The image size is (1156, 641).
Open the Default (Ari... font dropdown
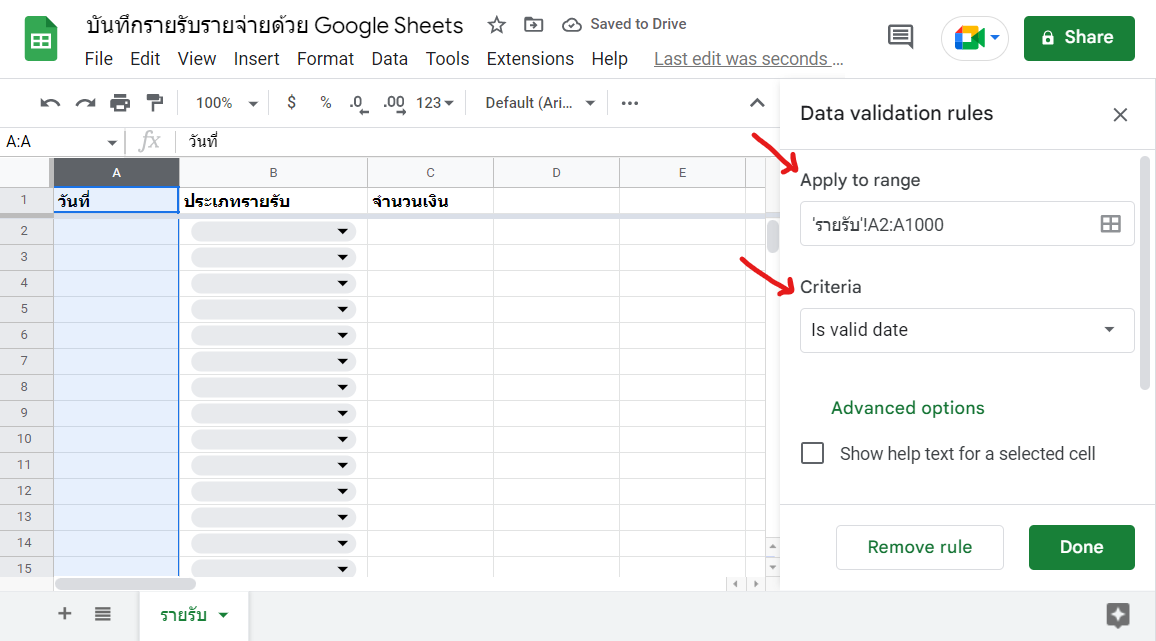pyautogui.click(x=540, y=103)
